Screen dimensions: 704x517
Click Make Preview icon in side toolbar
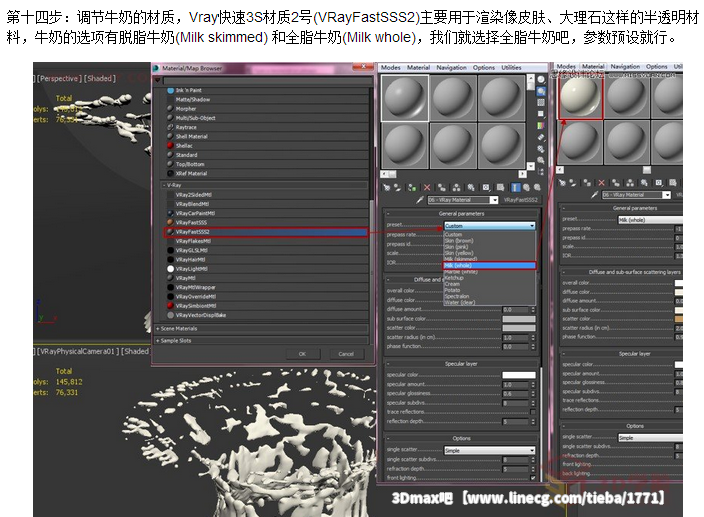tap(541, 137)
